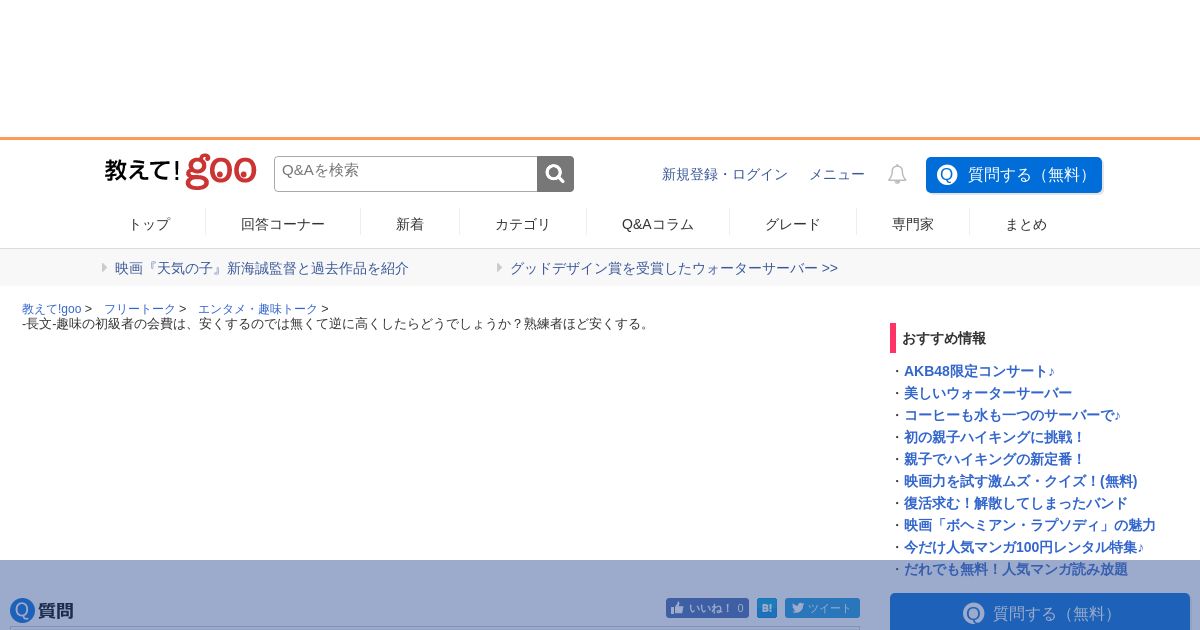Select the 新着 nav item
Image resolution: width=1200 pixels, height=630 pixels.
click(410, 224)
